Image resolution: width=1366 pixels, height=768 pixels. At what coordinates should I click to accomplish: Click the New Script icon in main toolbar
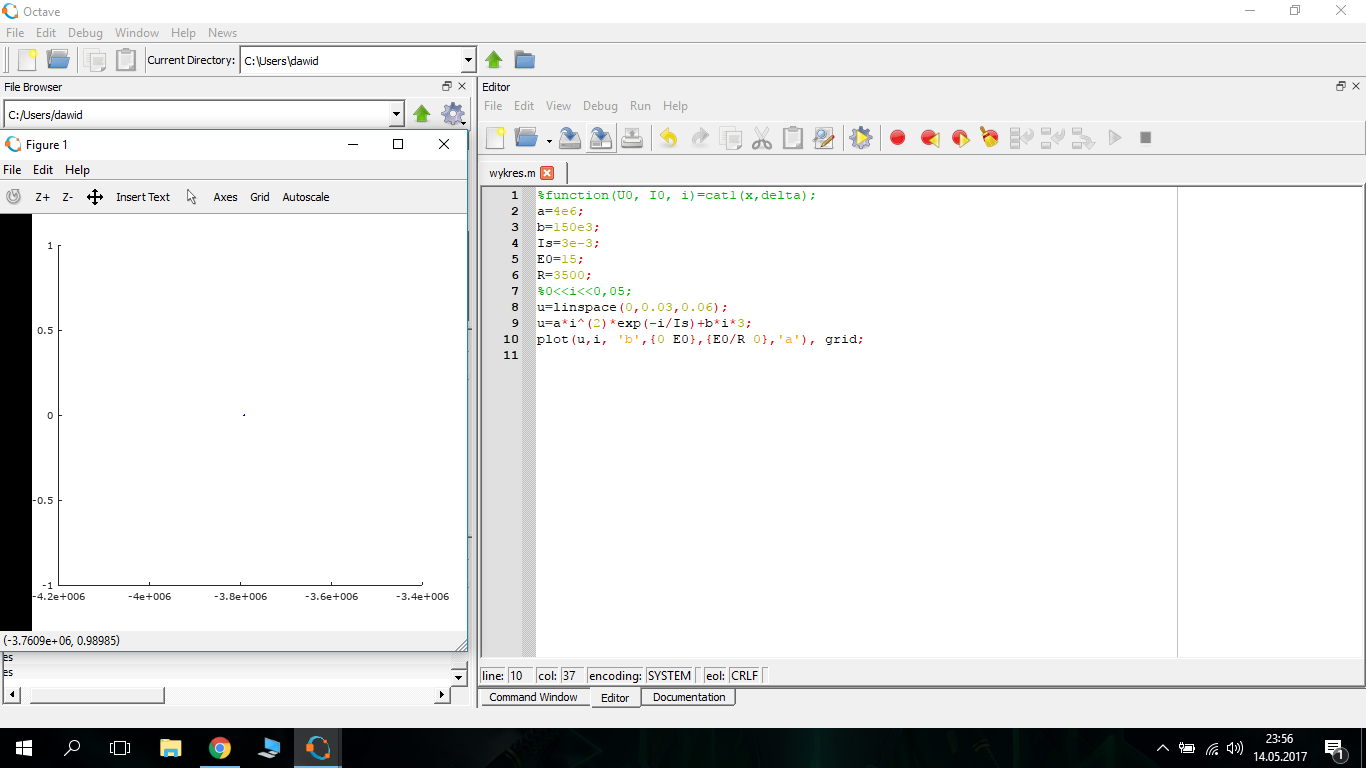(27, 60)
